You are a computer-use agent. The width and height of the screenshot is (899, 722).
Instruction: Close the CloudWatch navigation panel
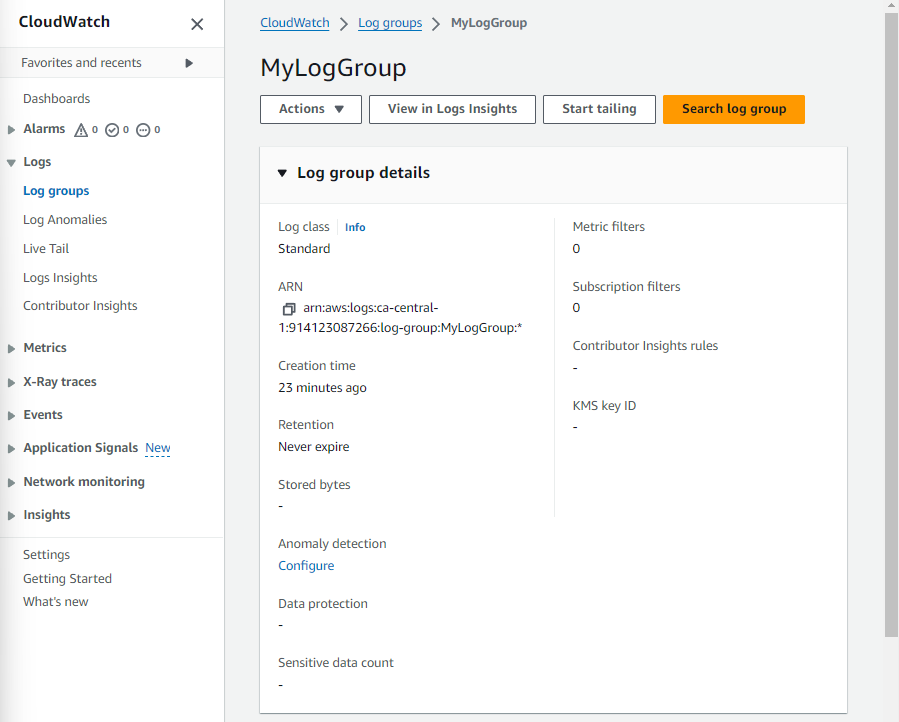[197, 24]
